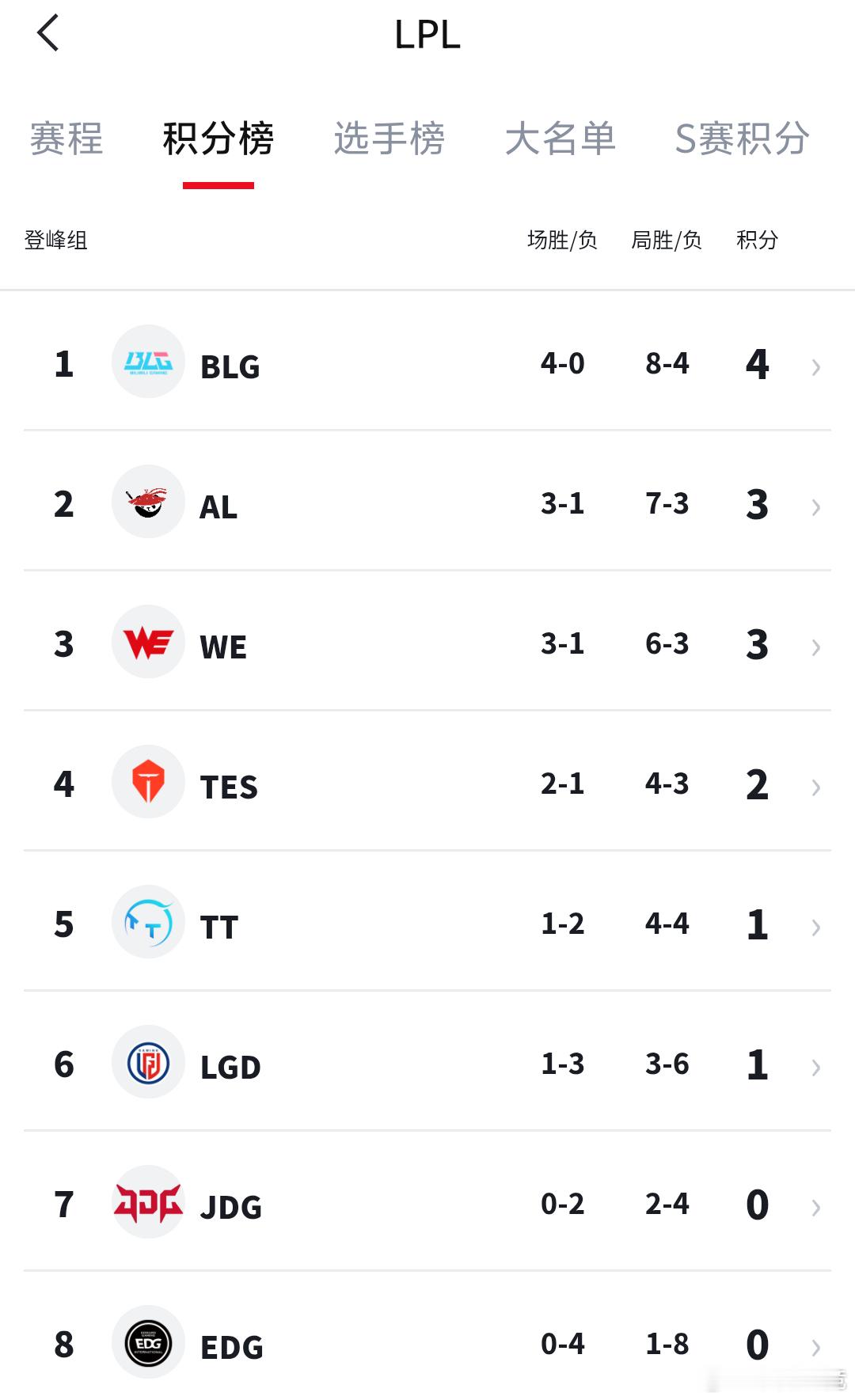
Task: Expand the WE row chevron
Action: pos(816,647)
